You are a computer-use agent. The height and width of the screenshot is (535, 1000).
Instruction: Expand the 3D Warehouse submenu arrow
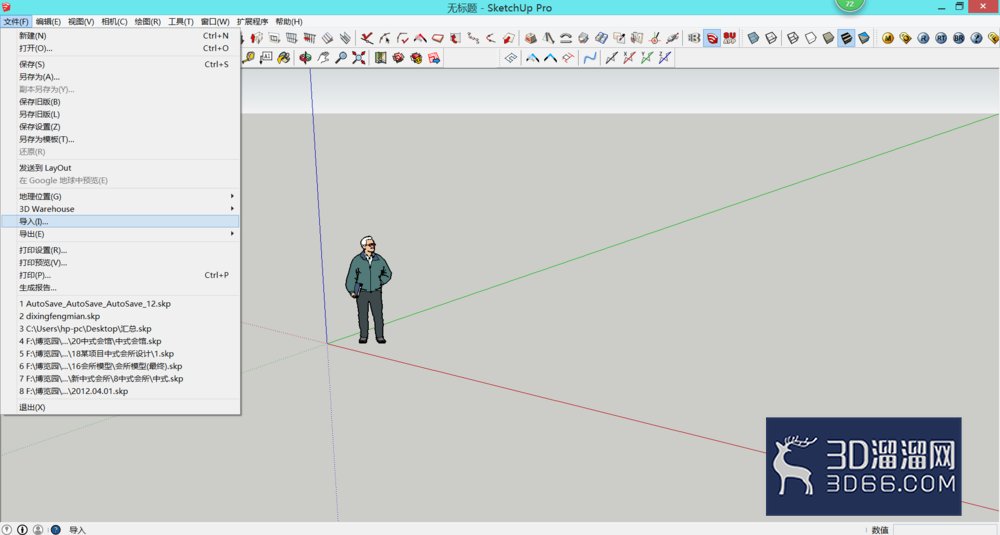[x=232, y=209]
